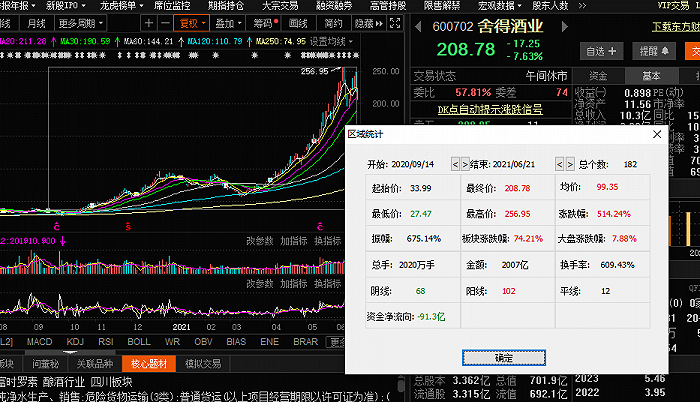
Task: Select the MACD indicator tab
Action: click(39, 342)
